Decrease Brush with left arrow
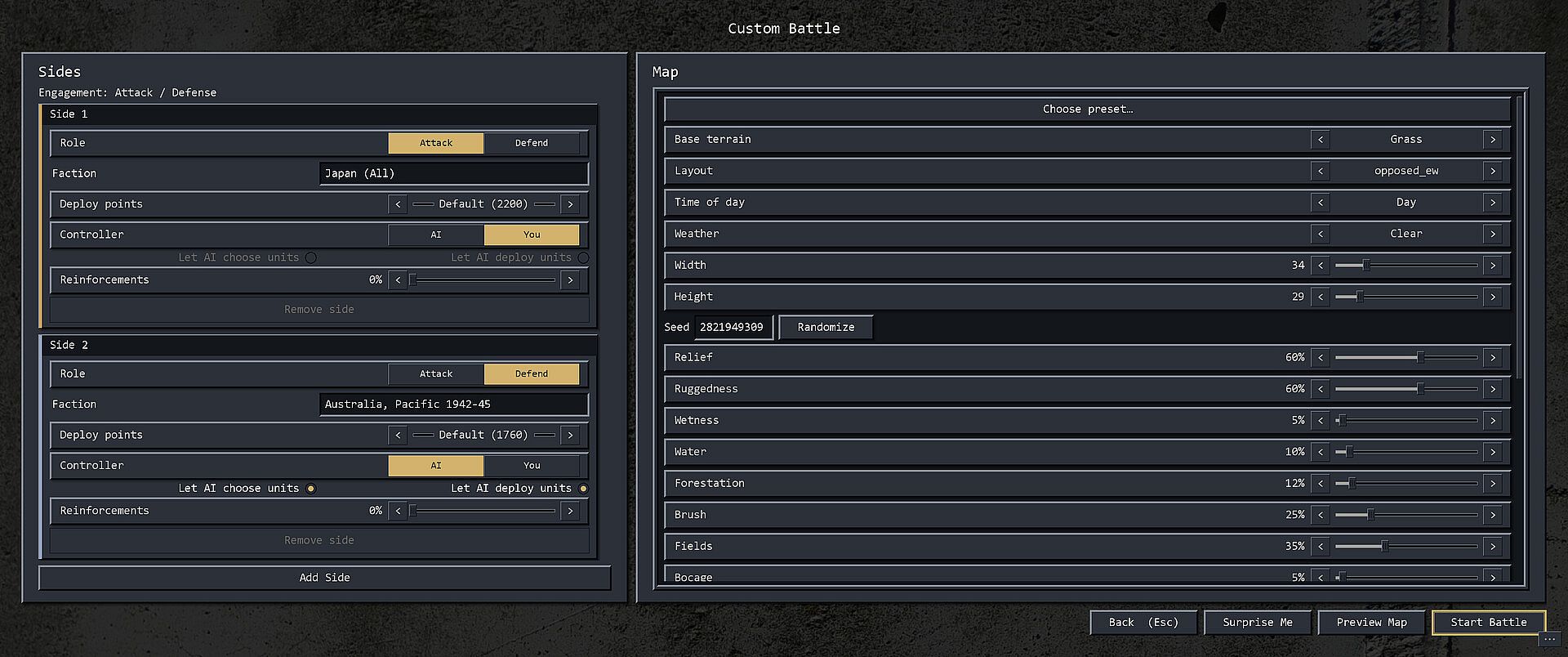Viewport: 1568px width, 657px height. click(1321, 515)
